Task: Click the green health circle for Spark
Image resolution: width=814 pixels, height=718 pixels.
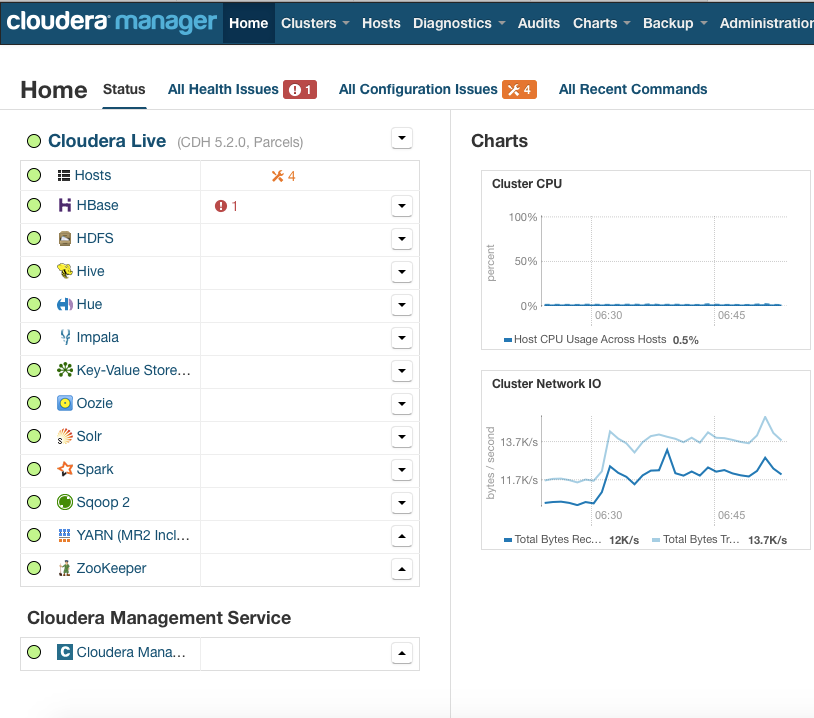Action: (34, 469)
